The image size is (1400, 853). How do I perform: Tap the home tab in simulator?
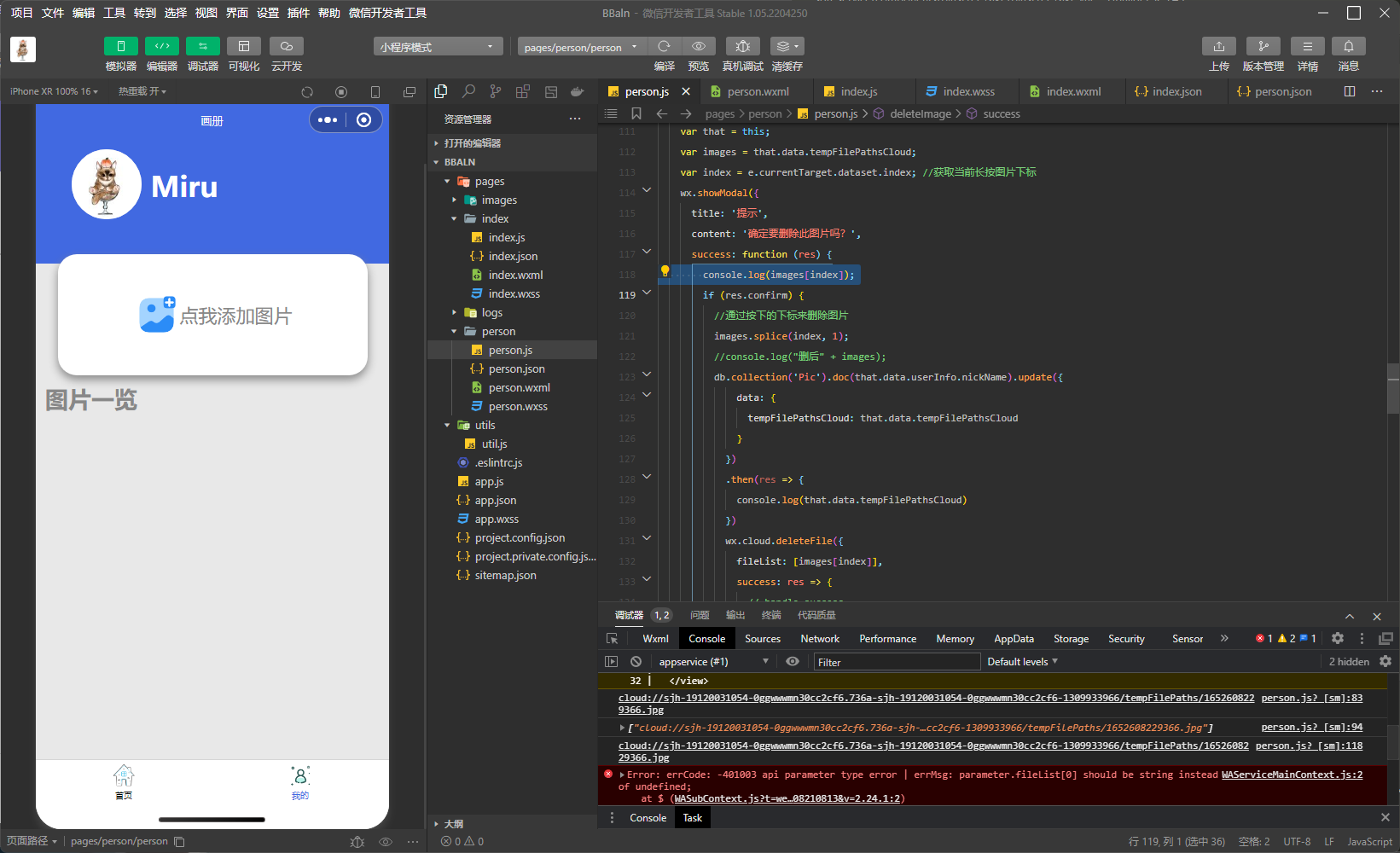tap(124, 782)
